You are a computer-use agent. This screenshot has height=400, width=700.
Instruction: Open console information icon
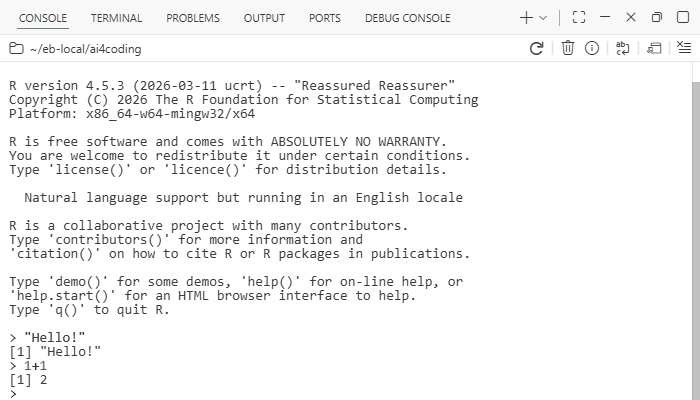point(592,48)
